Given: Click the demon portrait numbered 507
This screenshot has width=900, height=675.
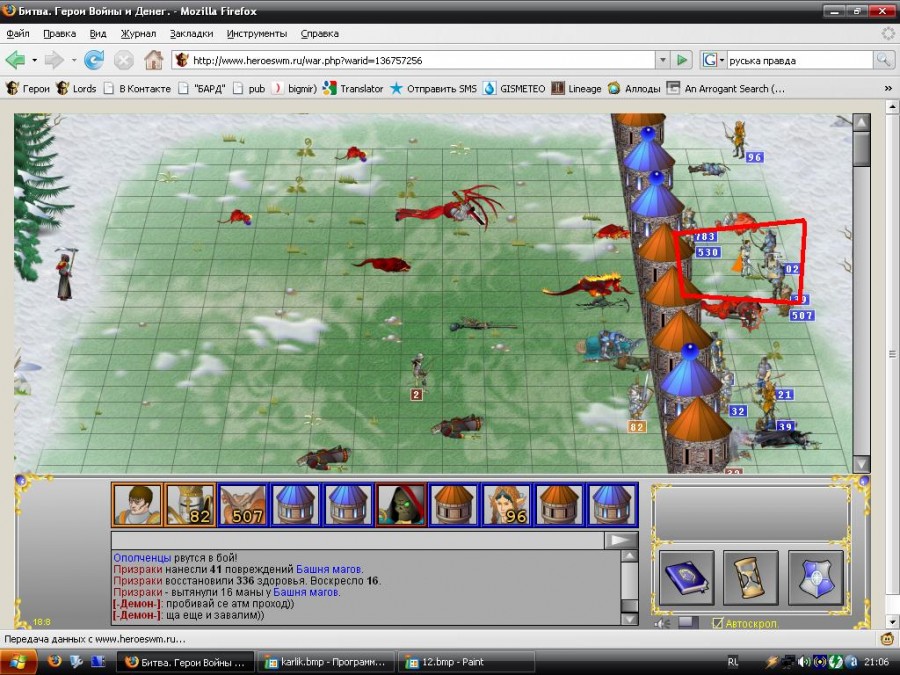Looking at the screenshot, I should (x=243, y=505).
